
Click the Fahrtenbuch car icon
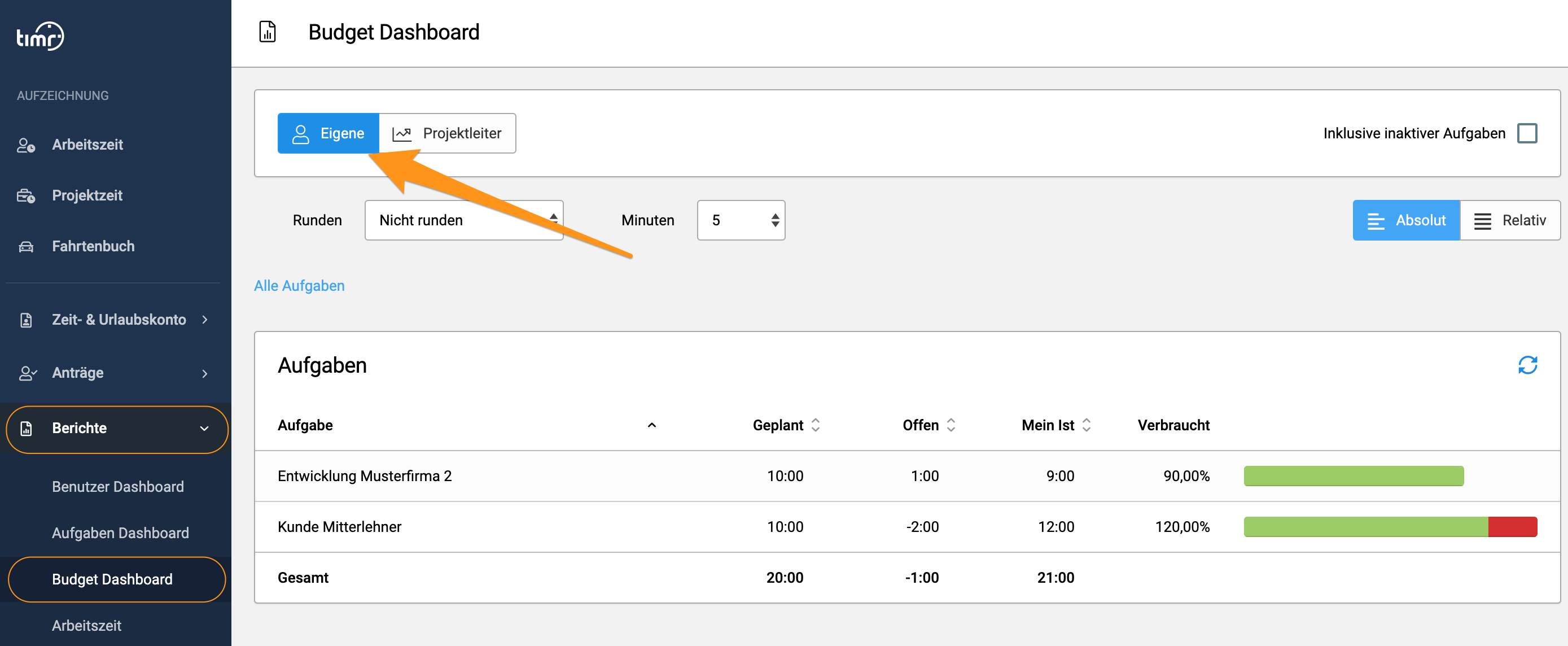coord(26,247)
